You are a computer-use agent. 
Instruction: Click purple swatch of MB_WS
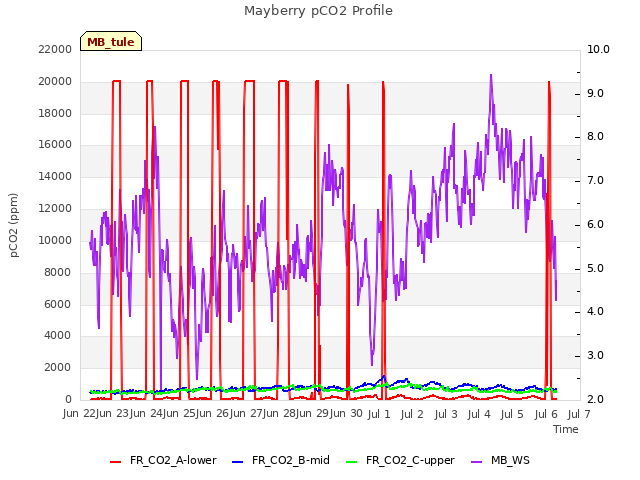[476, 462]
